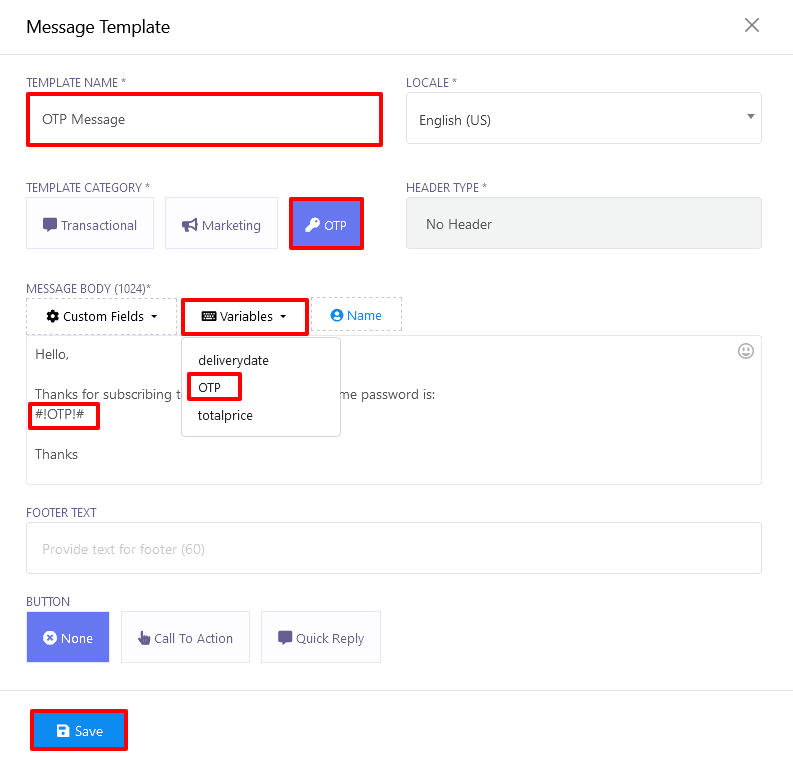Insert the Name placeholder button

(x=356, y=315)
